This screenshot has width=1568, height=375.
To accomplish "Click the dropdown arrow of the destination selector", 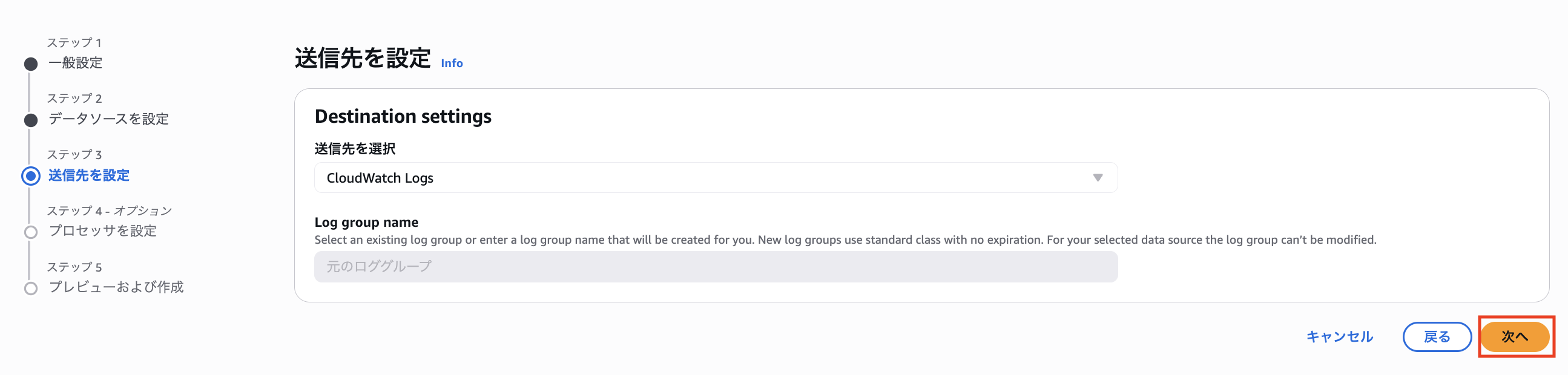I will [1098, 178].
